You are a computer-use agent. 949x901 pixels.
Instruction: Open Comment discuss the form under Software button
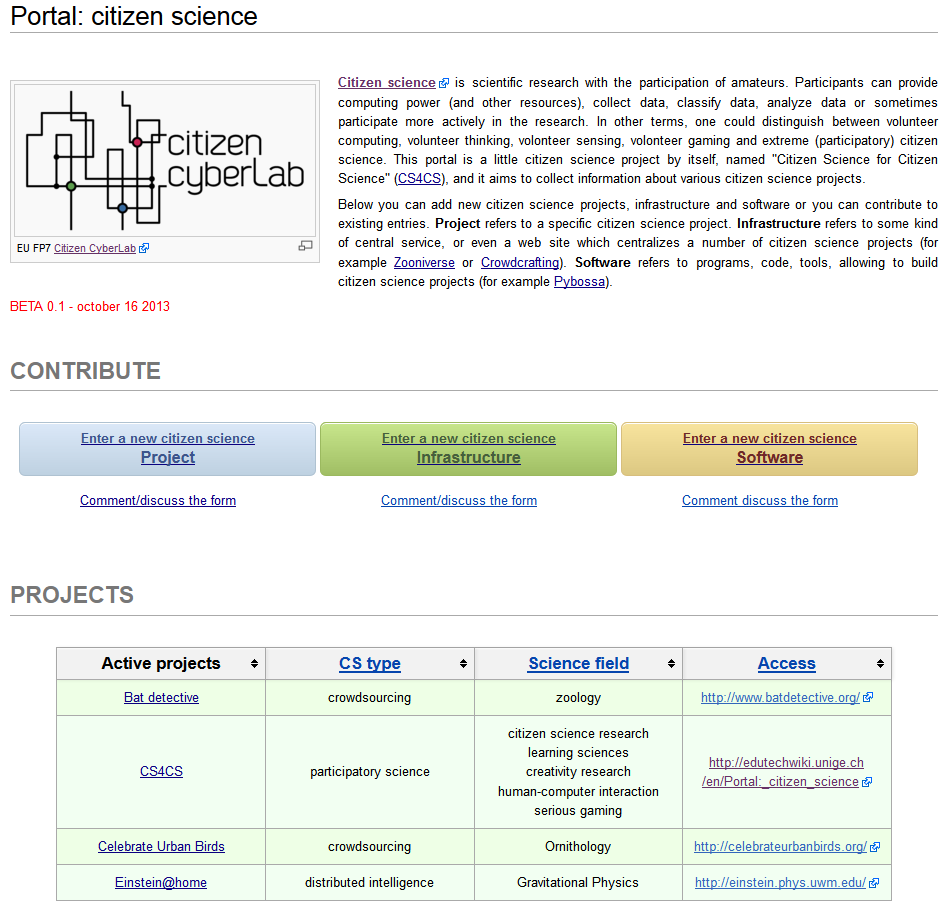pyautogui.click(x=760, y=500)
